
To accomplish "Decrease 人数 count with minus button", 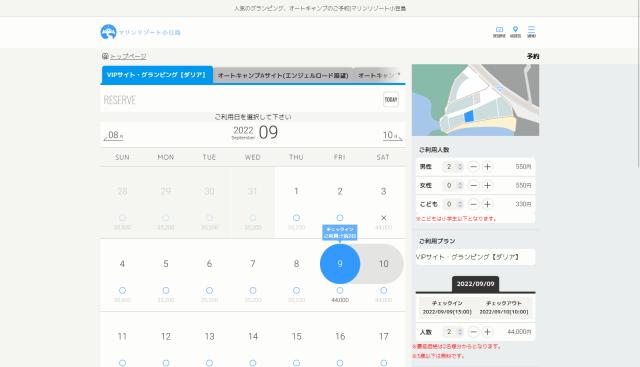I will coord(473,332).
